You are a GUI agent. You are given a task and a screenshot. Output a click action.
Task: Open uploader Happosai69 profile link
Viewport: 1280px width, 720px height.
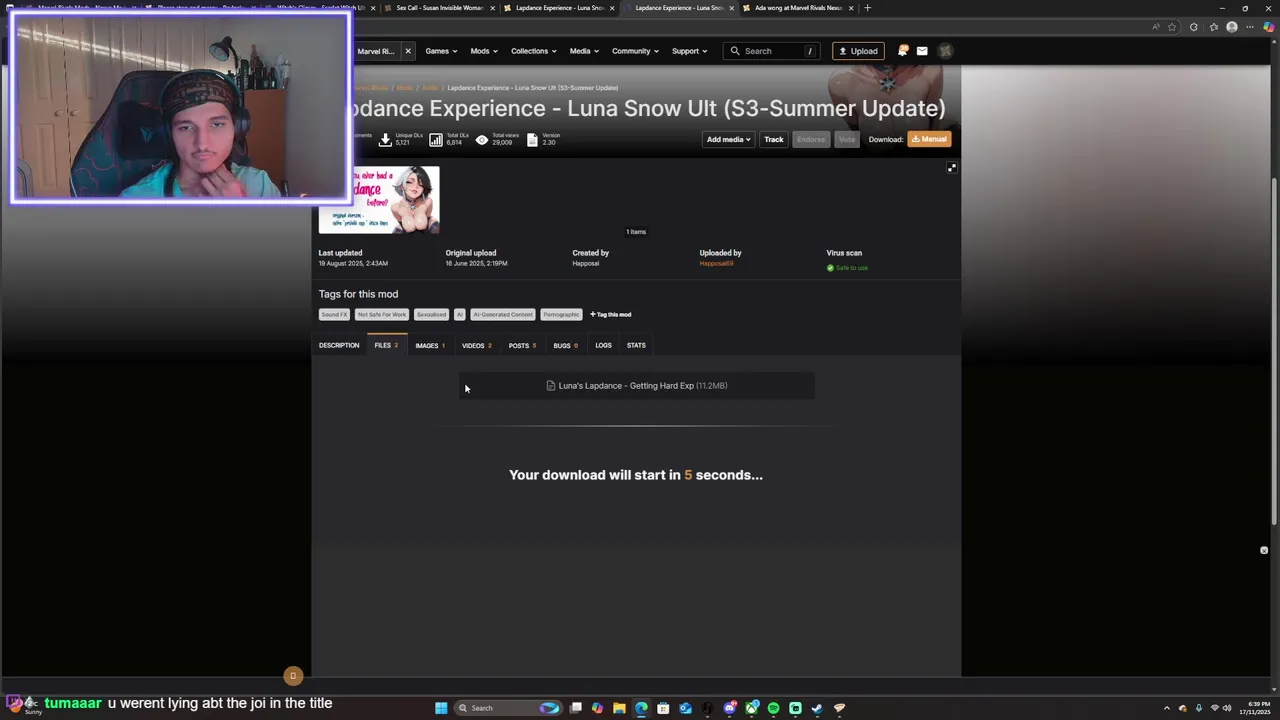pos(716,264)
